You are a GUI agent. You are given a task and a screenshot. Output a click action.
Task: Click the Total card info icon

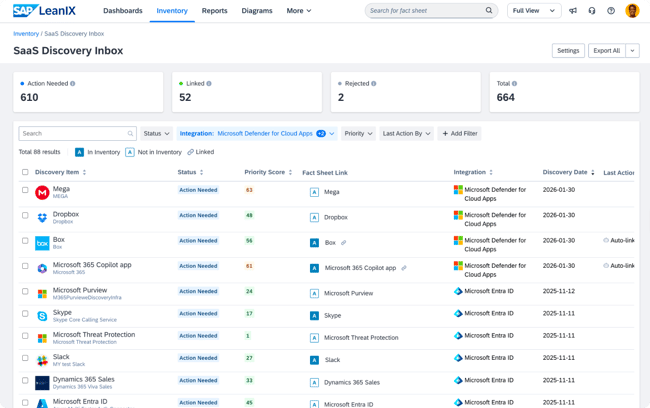tap(514, 83)
